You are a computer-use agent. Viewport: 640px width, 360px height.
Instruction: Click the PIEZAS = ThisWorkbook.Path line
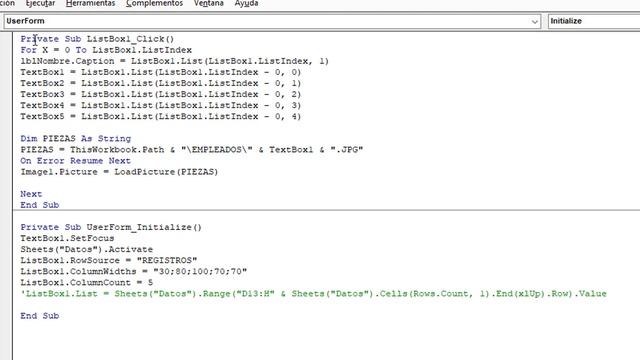coord(191,149)
